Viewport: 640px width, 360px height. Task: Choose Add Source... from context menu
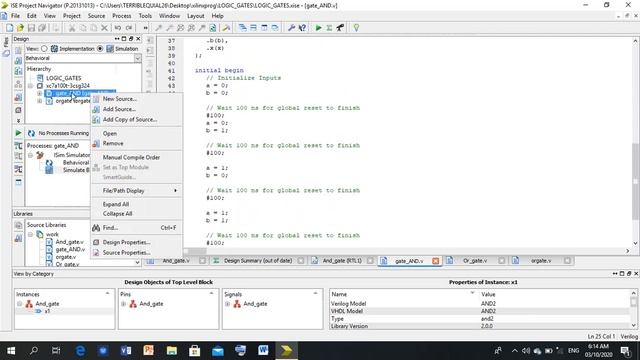tap(136, 109)
